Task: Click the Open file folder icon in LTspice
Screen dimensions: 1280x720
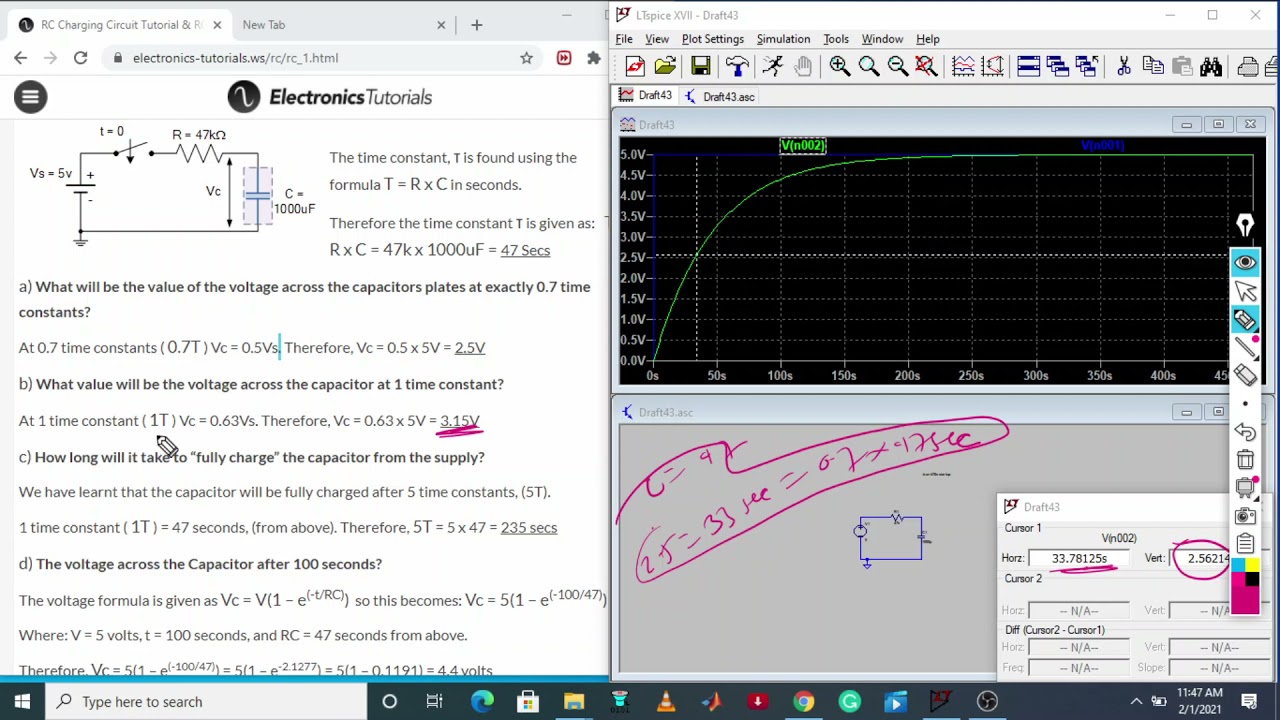Action: click(665, 66)
